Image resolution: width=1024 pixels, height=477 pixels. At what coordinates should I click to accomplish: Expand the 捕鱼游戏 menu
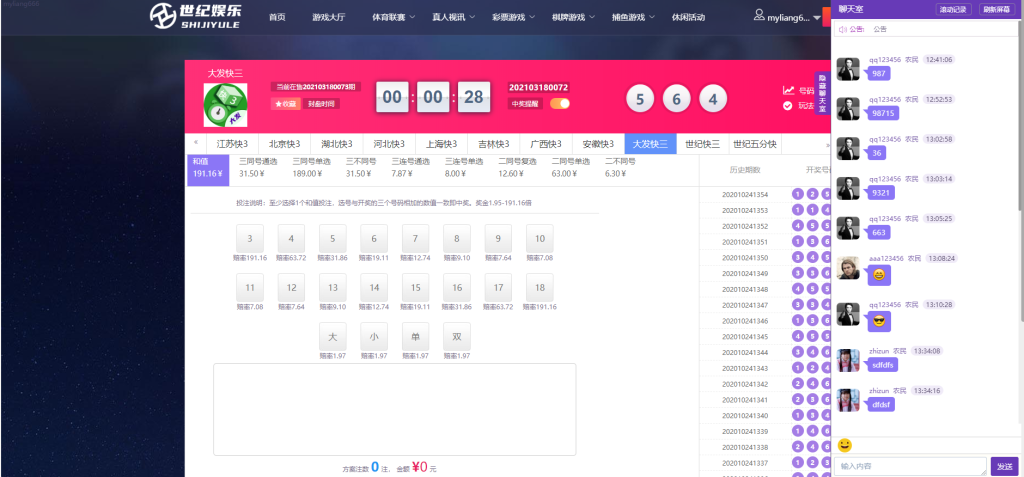[633, 17]
